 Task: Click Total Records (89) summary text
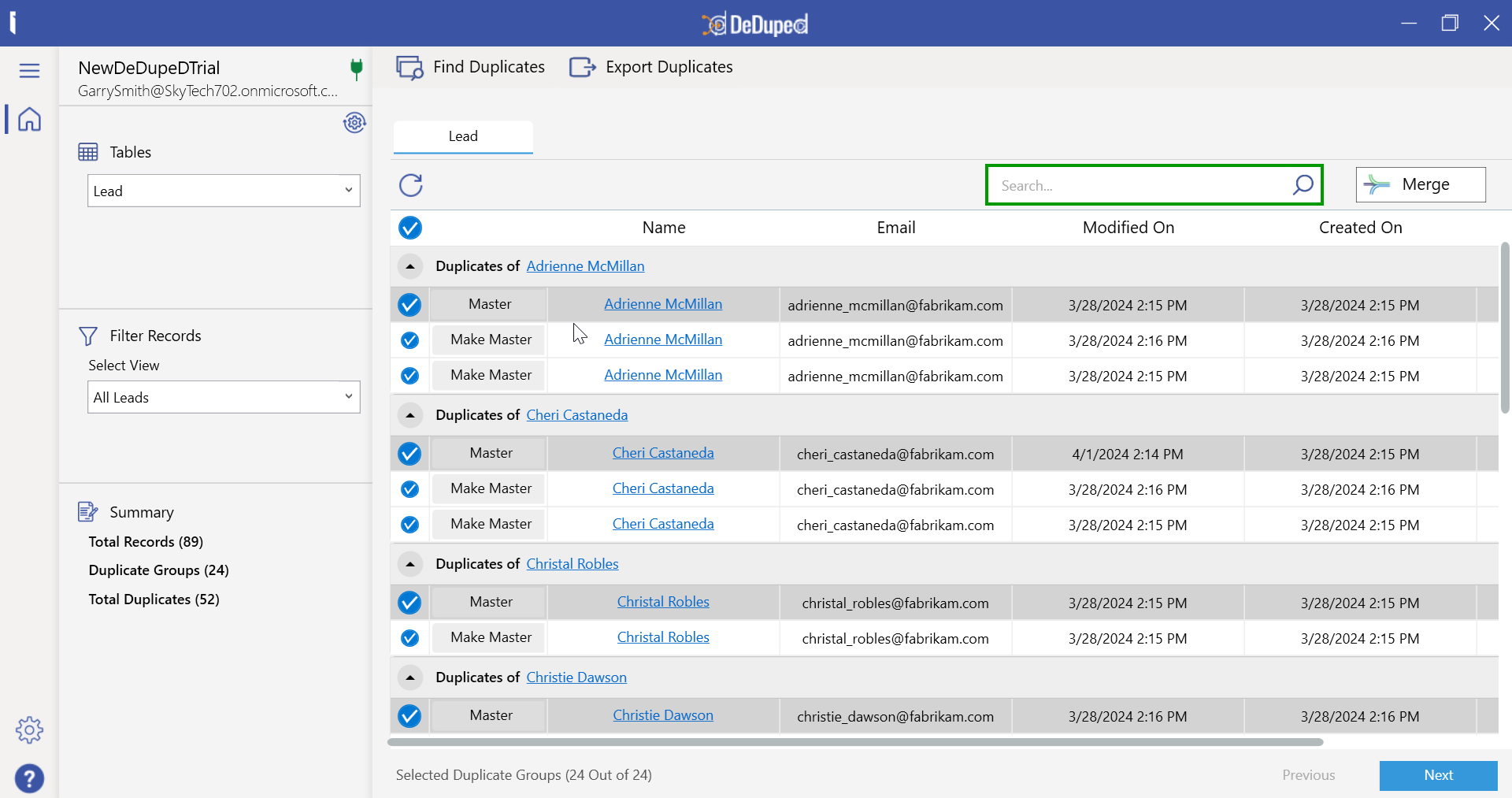tap(146, 542)
